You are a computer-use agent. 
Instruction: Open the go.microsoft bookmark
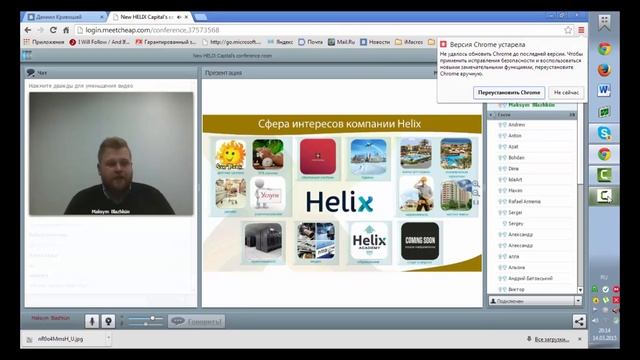[231, 42]
